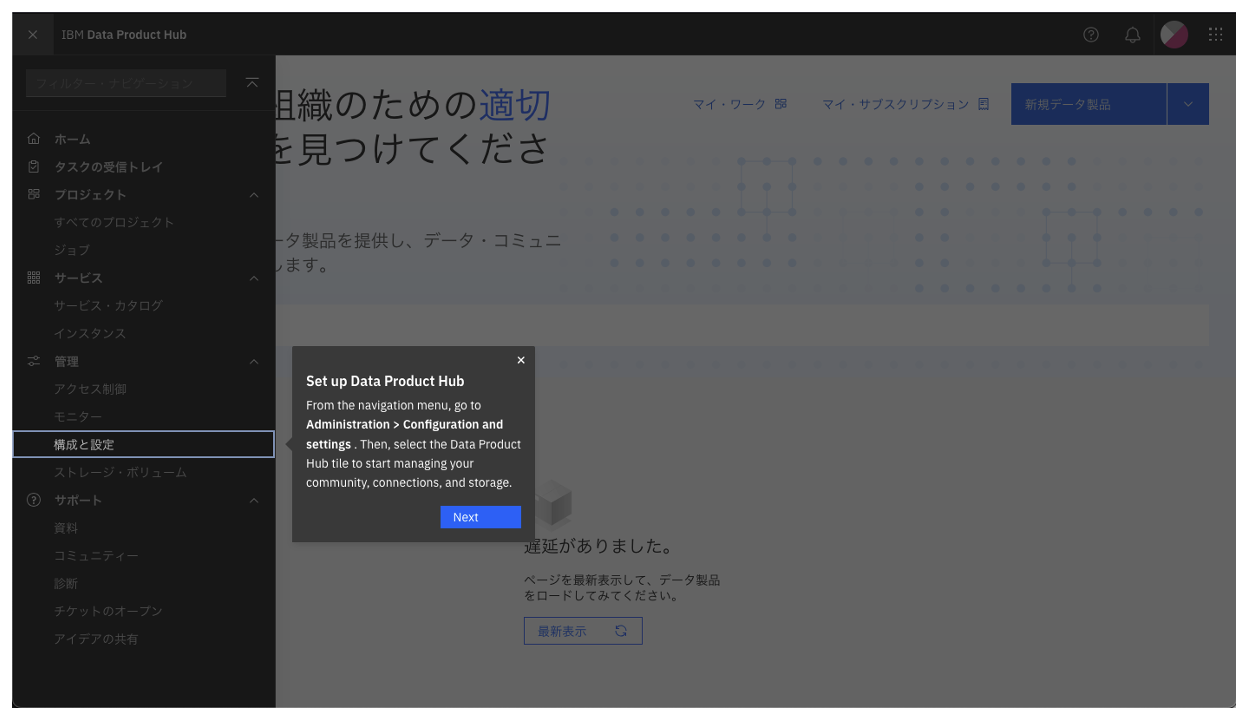Viewport: 1246px width, 724px height.
Task: Click the Next button in the setup tooltip
Action: click(x=480, y=516)
